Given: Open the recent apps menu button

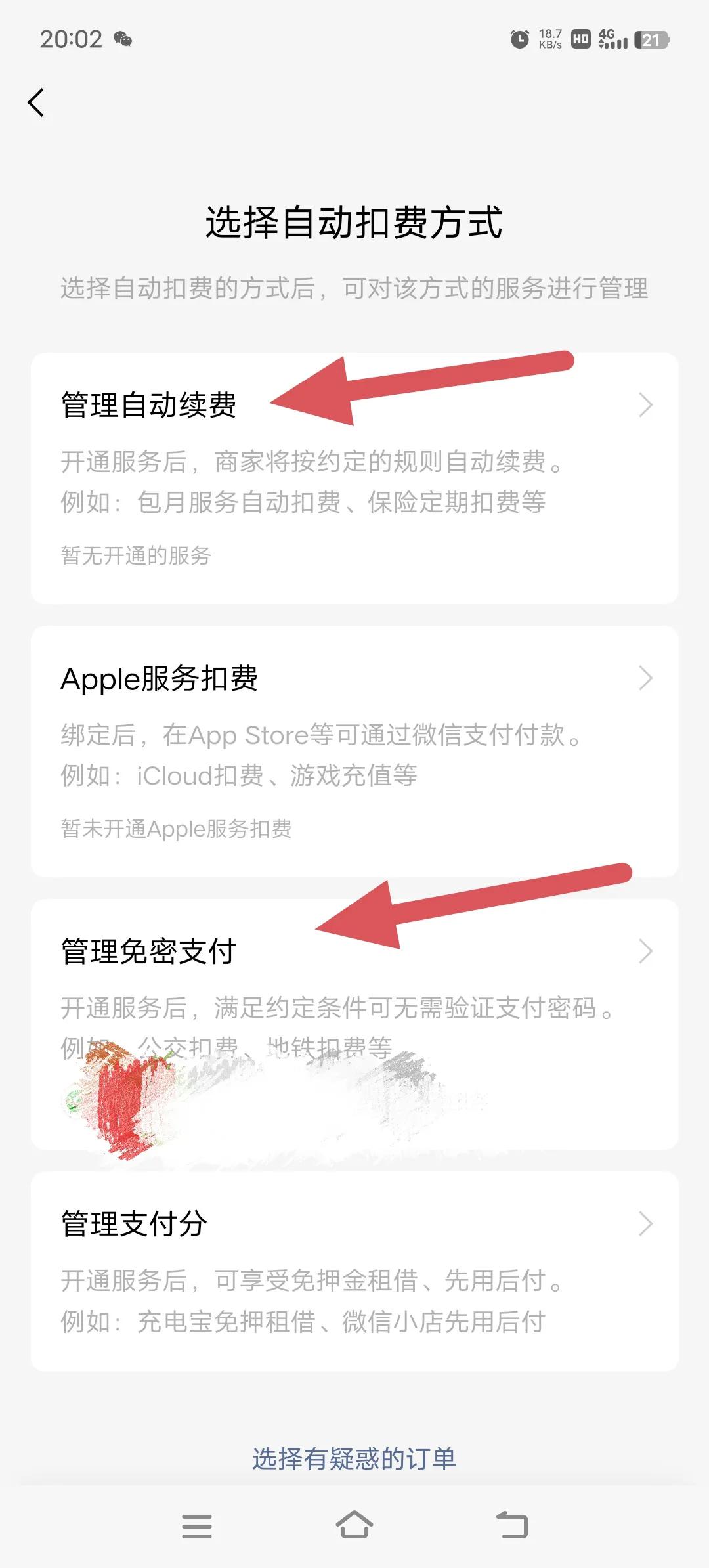Looking at the screenshot, I should pyautogui.click(x=197, y=1526).
